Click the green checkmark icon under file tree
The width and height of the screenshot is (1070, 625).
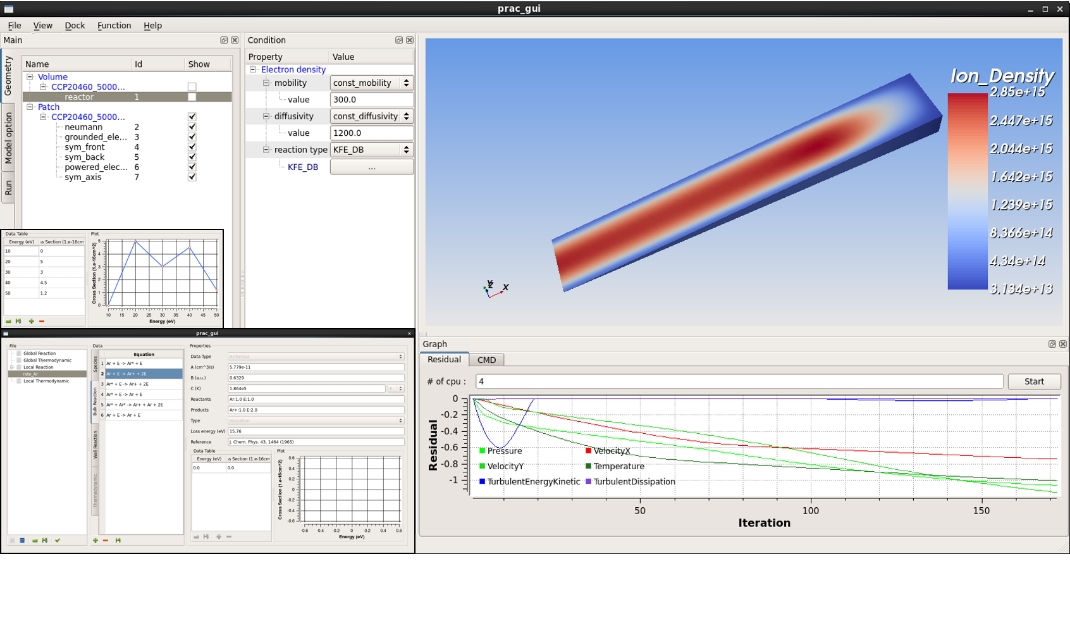coord(57,540)
